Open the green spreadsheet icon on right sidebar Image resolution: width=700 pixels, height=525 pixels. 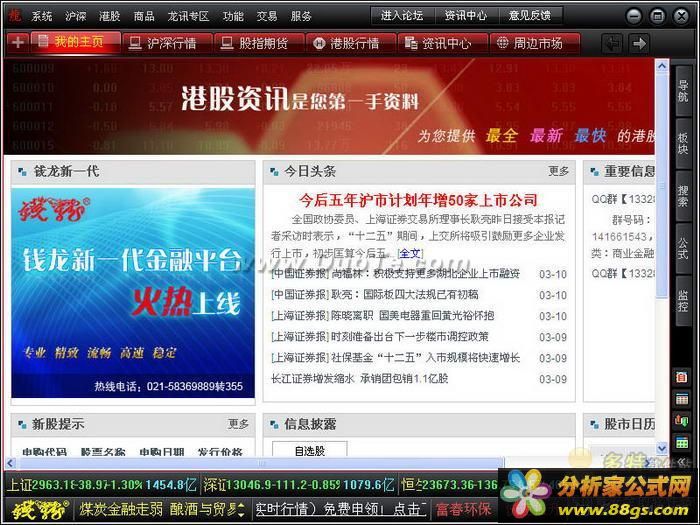[x=682, y=442]
